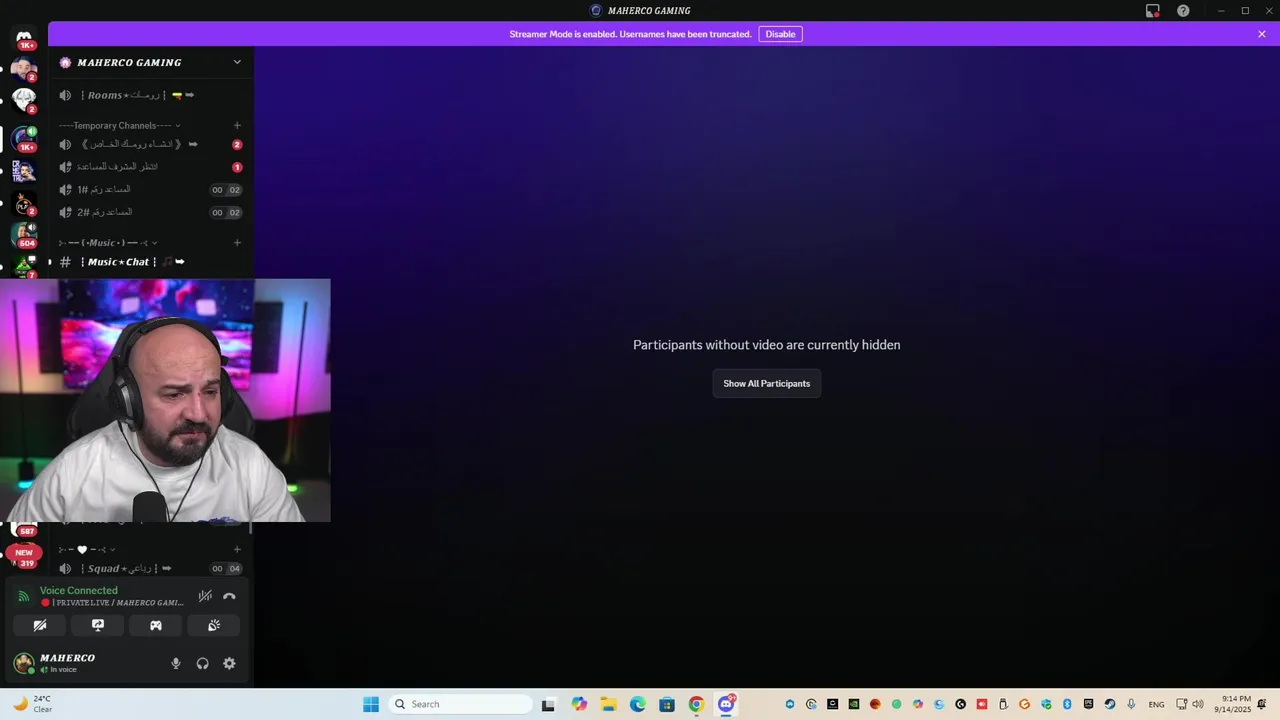
Task: Join helper voice channel number 2#
Action: pos(151,212)
